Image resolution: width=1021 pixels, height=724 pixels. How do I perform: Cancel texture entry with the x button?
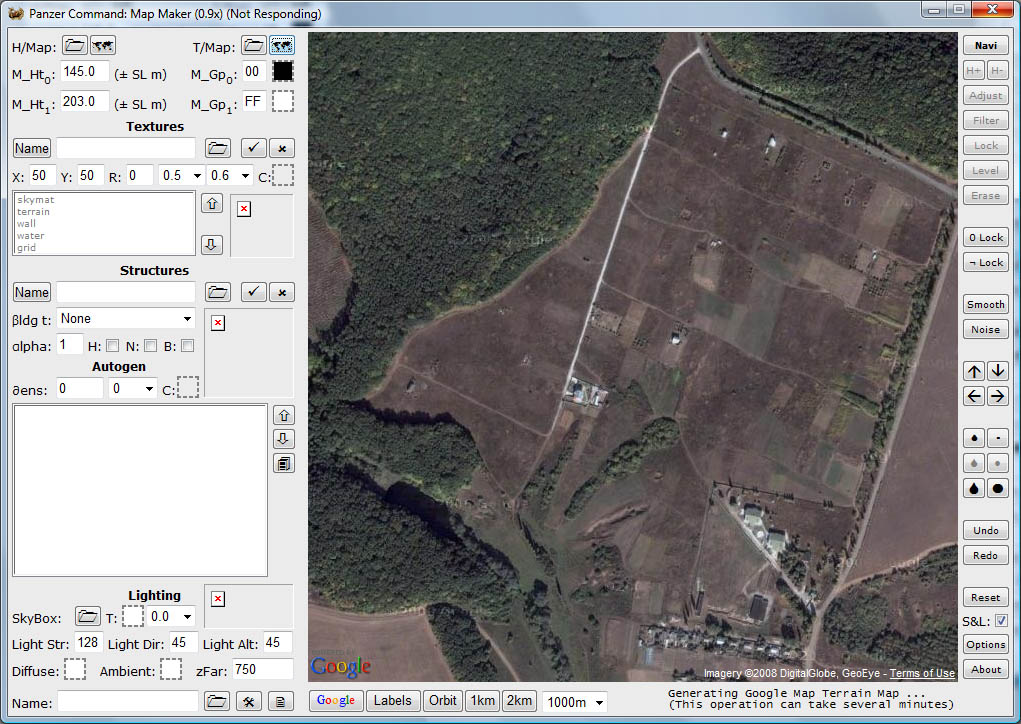(x=282, y=148)
